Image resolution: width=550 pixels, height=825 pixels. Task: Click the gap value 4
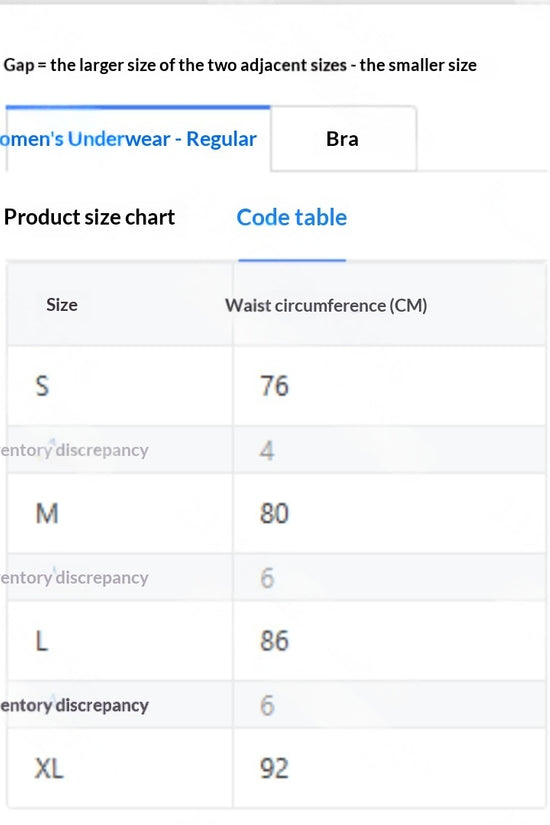267,451
